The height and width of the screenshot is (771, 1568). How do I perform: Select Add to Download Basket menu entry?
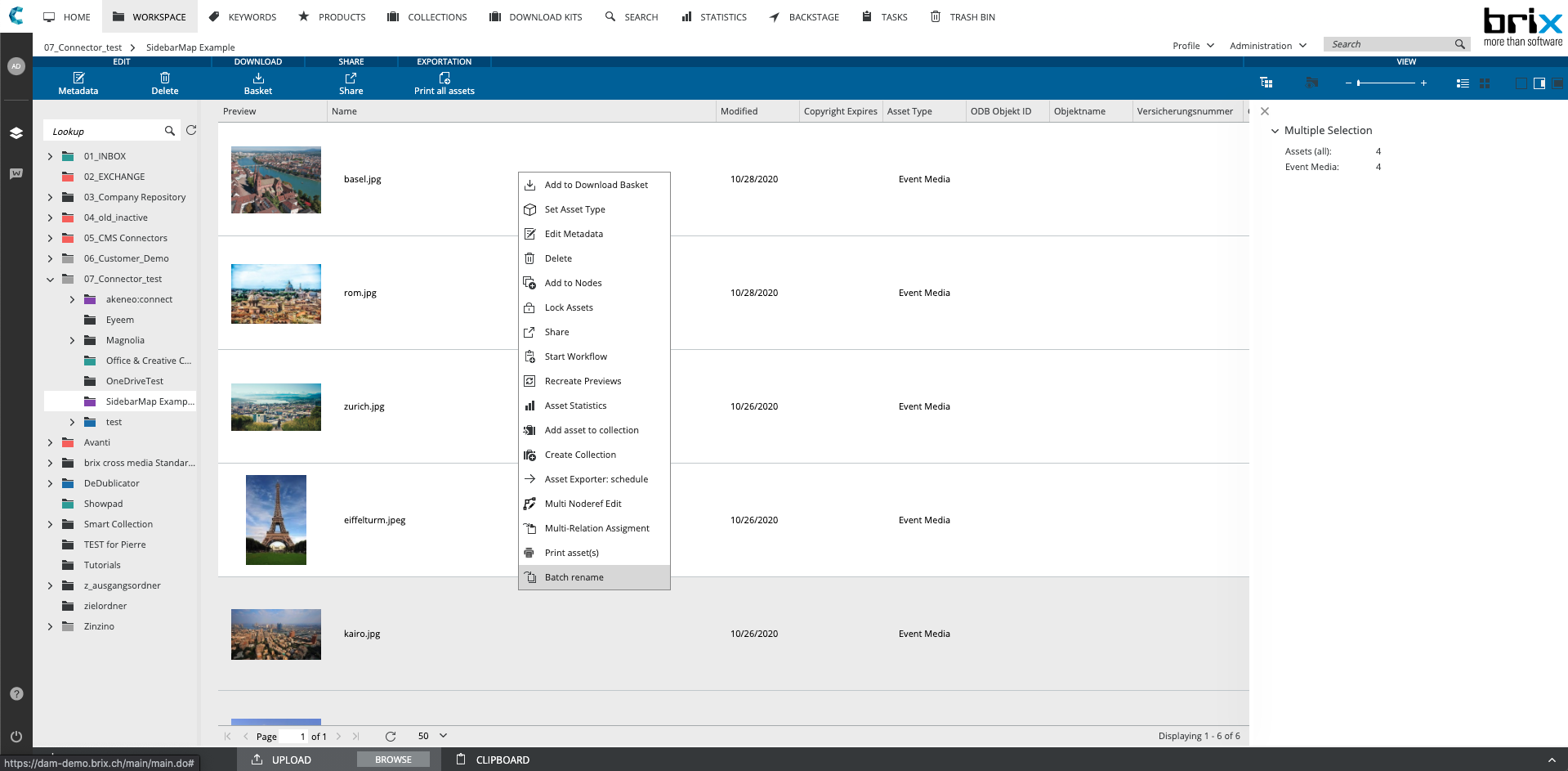coord(594,185)
